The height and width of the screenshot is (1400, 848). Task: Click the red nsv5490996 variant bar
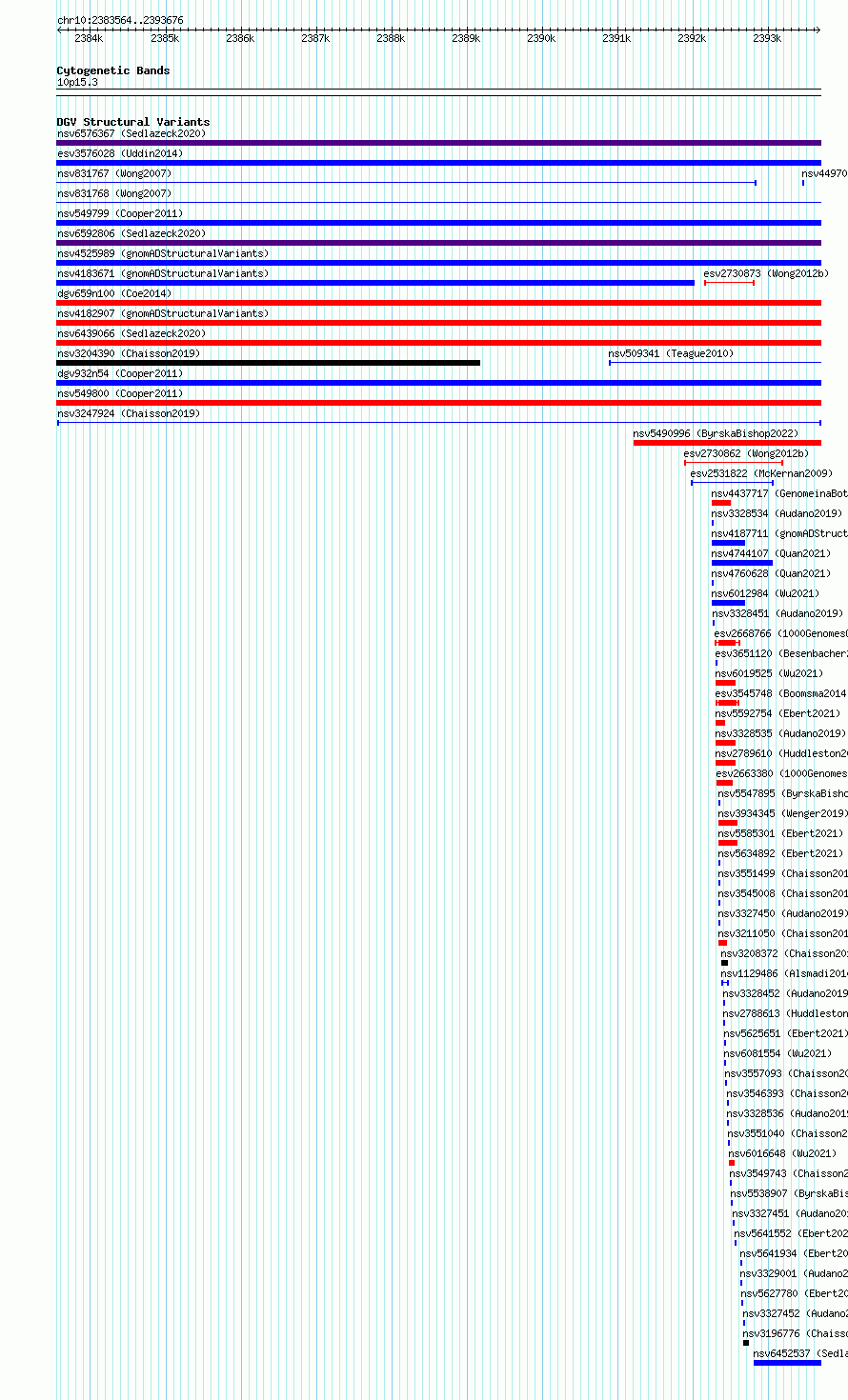pos(727,443)
